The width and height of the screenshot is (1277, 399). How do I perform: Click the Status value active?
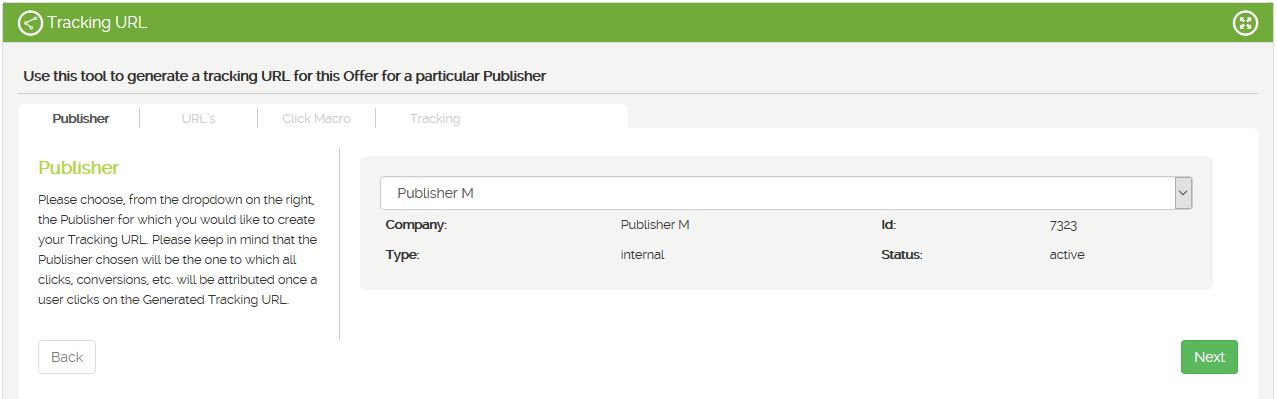point(1067,255)
